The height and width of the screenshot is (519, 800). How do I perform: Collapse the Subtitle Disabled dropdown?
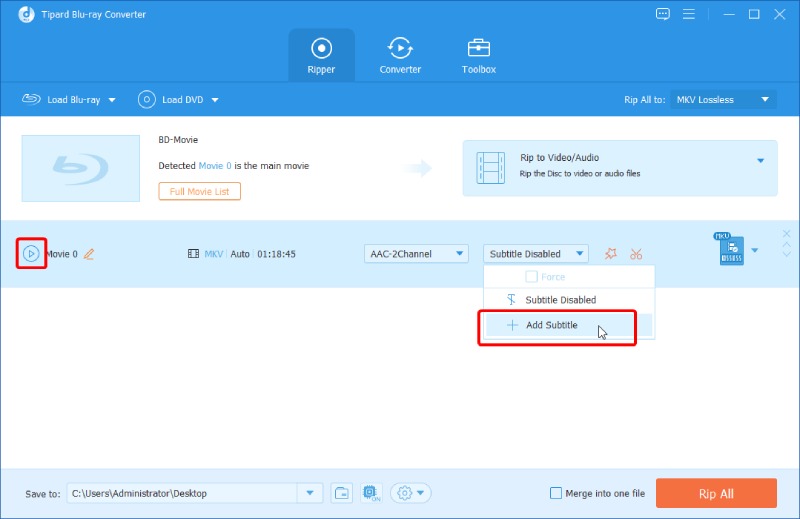tap(536, 254)
